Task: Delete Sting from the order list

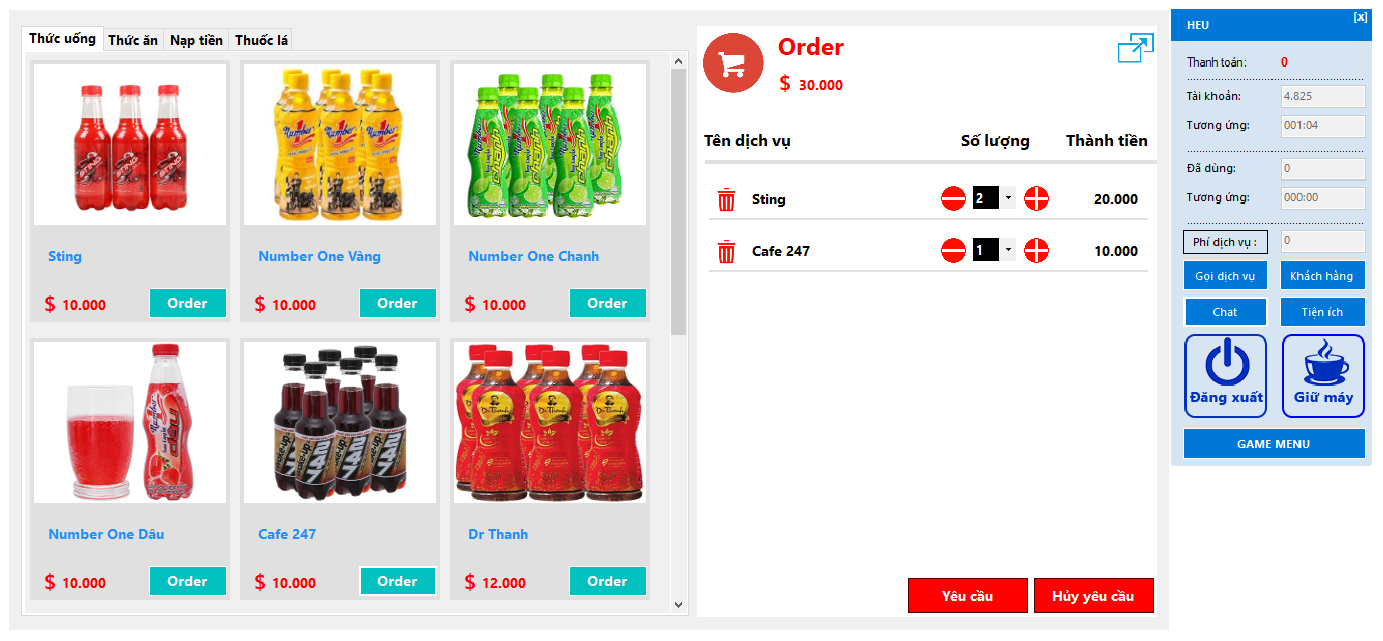Action: [x=727, y=200]
